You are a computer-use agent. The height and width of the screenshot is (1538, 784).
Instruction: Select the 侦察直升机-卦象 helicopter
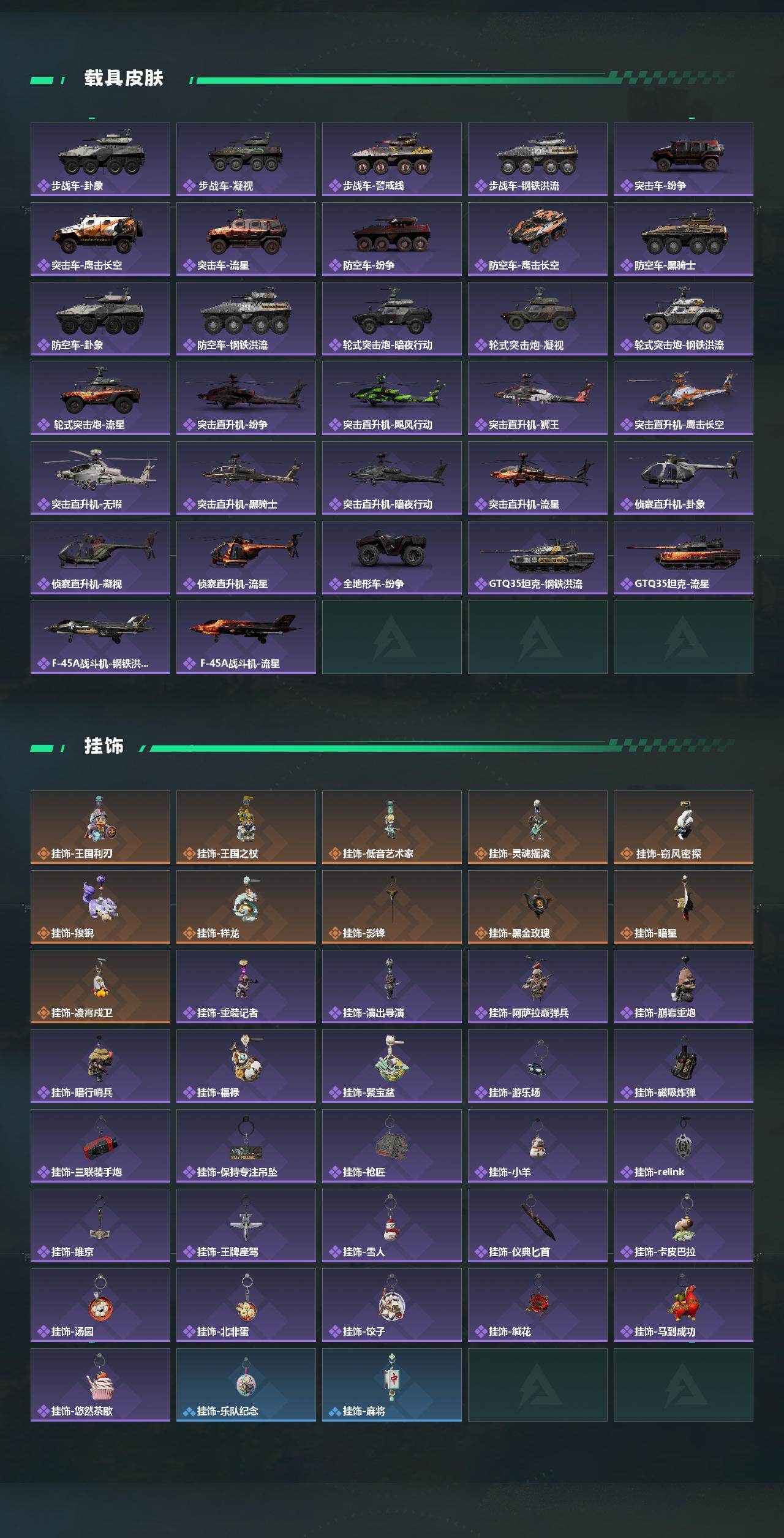point(684,478)
